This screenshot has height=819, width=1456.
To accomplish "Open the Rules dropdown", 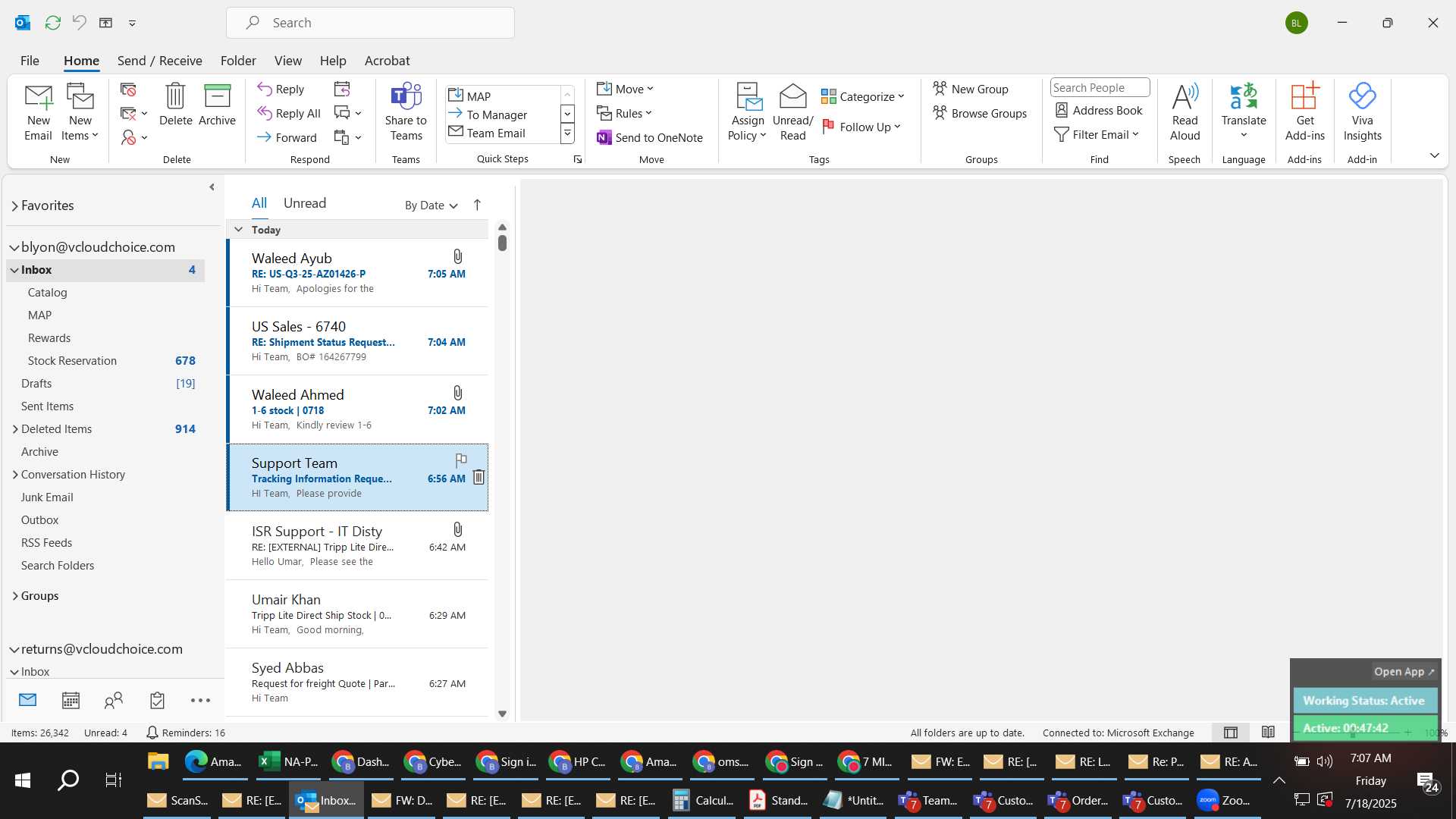I will (x=625, y=113).
